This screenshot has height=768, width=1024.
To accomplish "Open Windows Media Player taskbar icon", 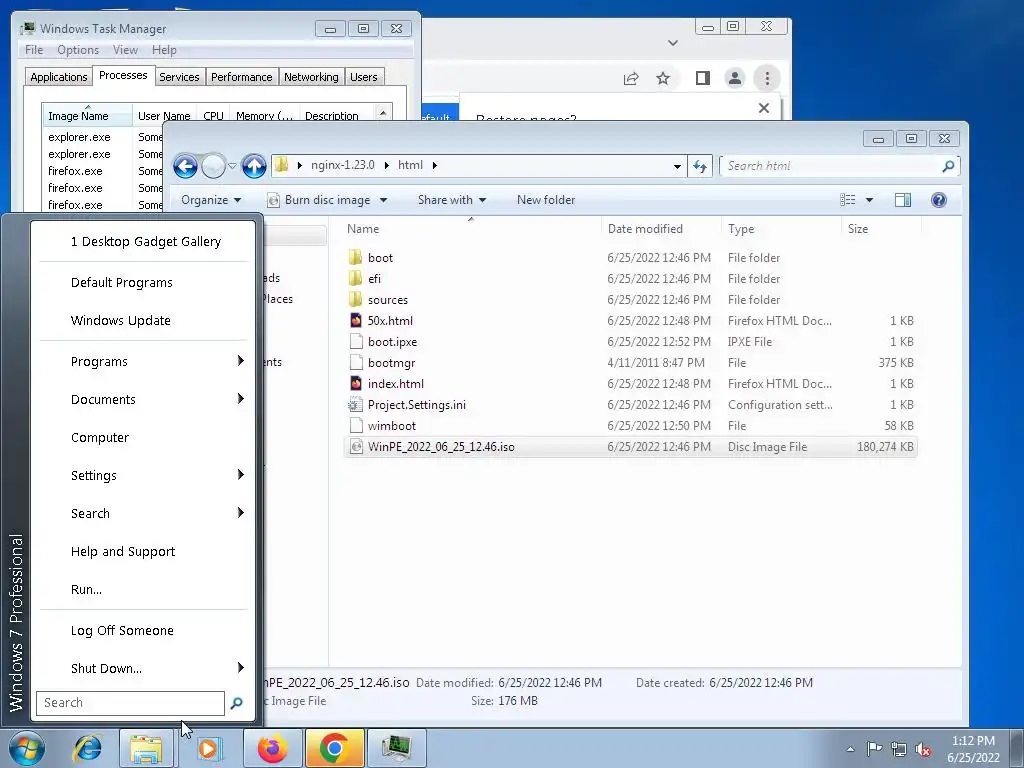I will pyautogui.click(x=209, y=748).
